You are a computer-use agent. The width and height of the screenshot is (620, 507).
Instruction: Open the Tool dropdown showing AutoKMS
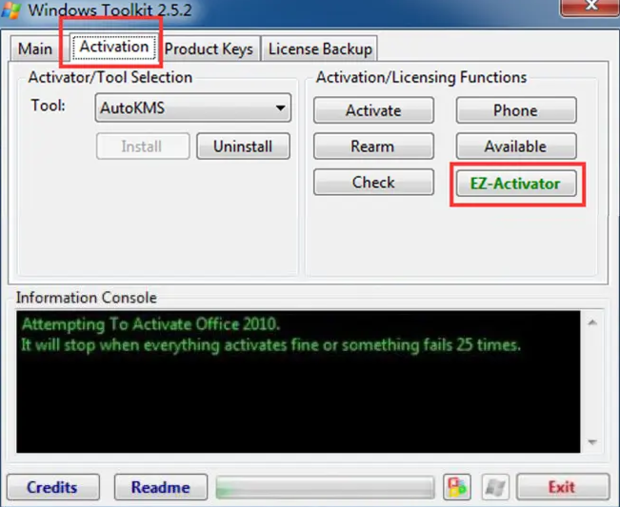pos(193,108)
